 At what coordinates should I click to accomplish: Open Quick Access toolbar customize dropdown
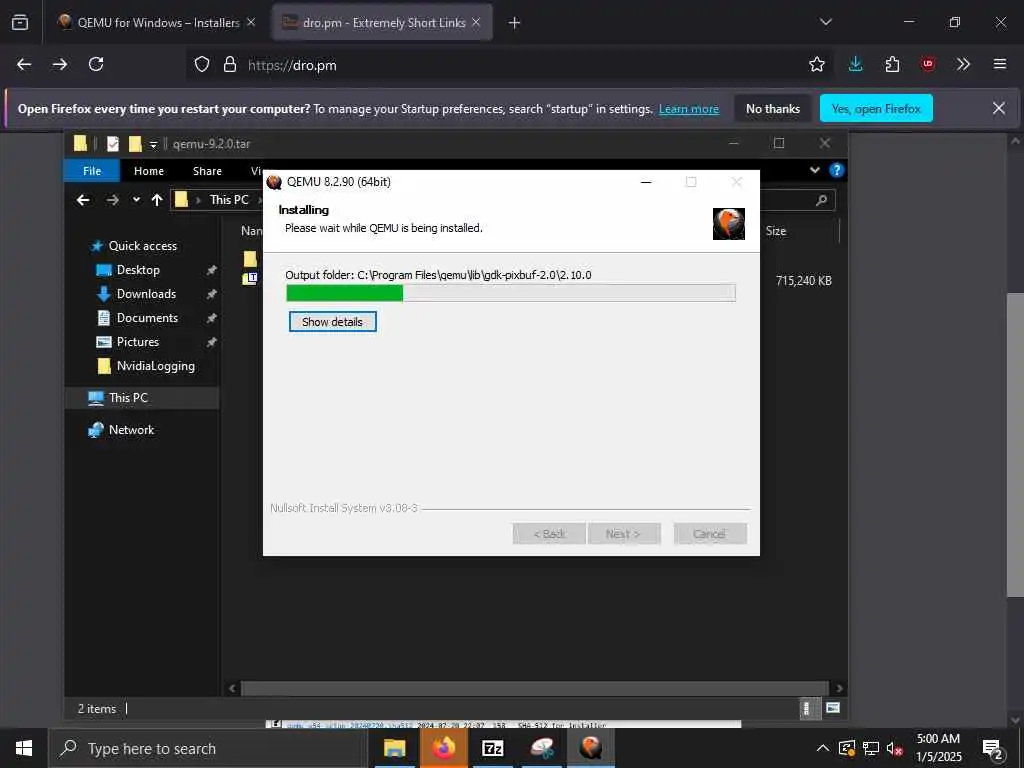153,144
